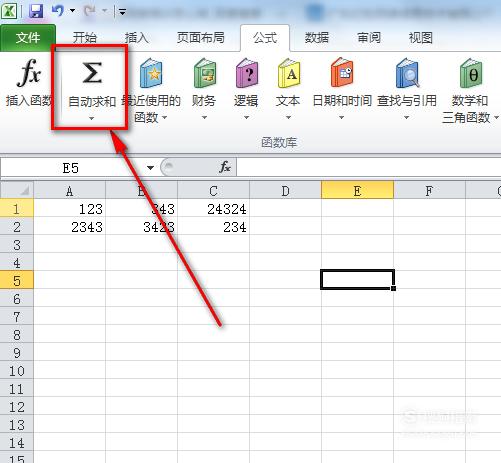Viewport: 501px width, 463px height.
Task: Select row 5 header
Action: pos(17,281)
